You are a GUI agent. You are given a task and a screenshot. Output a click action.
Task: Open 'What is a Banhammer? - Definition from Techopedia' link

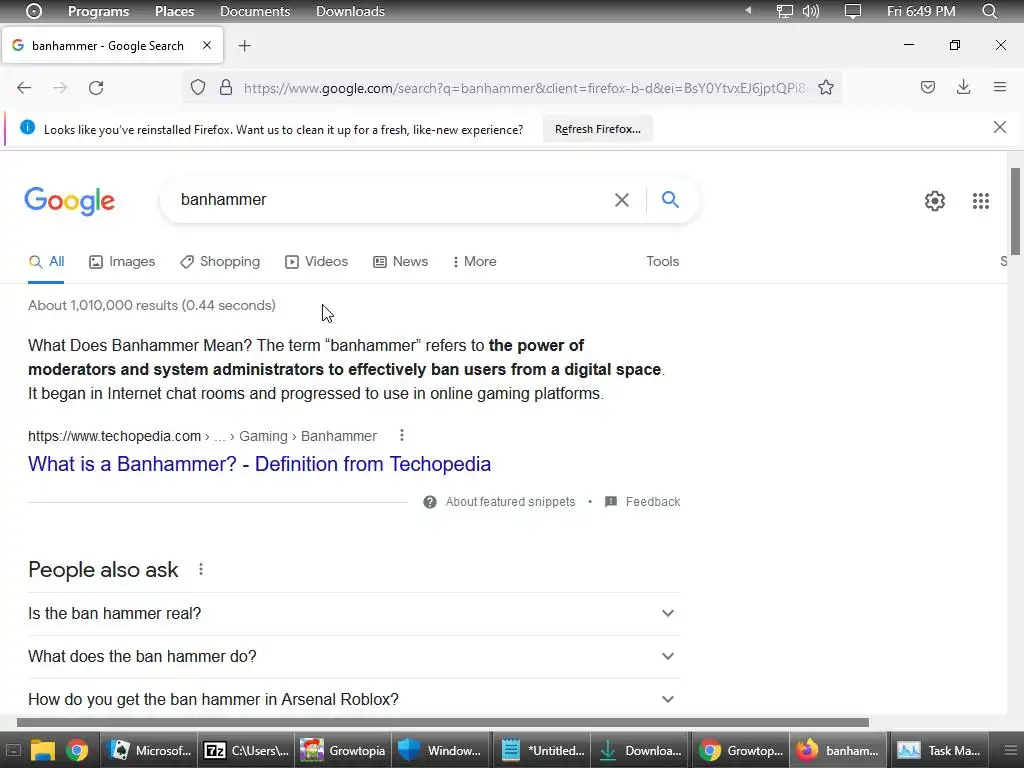point(259,464)
